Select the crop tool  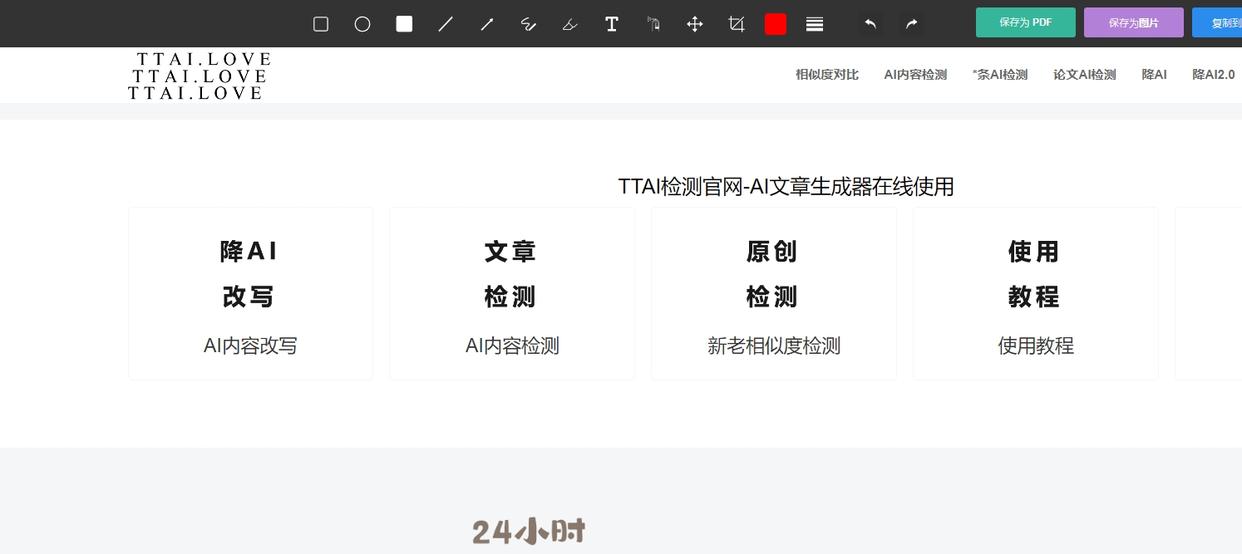[x=737, y=24]
